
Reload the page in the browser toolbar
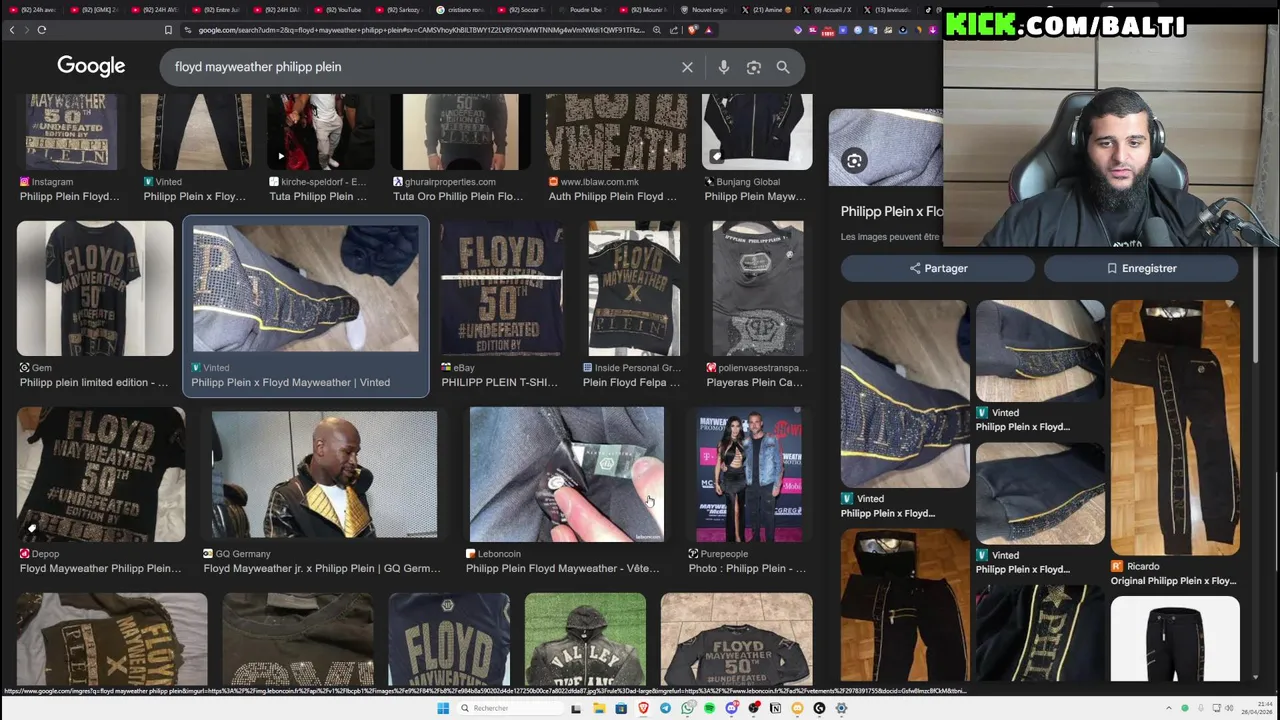tap(42, 30)
